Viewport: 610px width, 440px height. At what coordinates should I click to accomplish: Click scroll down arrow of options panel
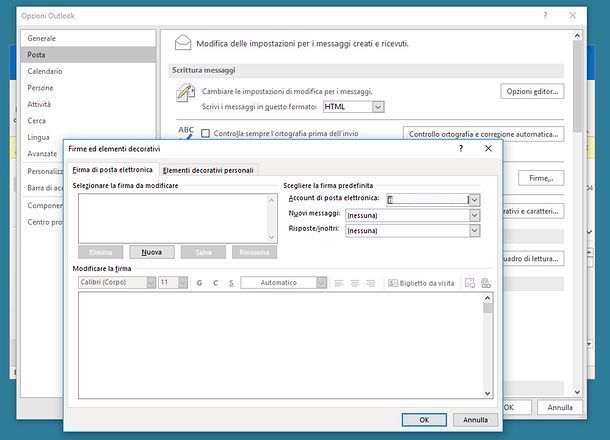coord(577,392)
